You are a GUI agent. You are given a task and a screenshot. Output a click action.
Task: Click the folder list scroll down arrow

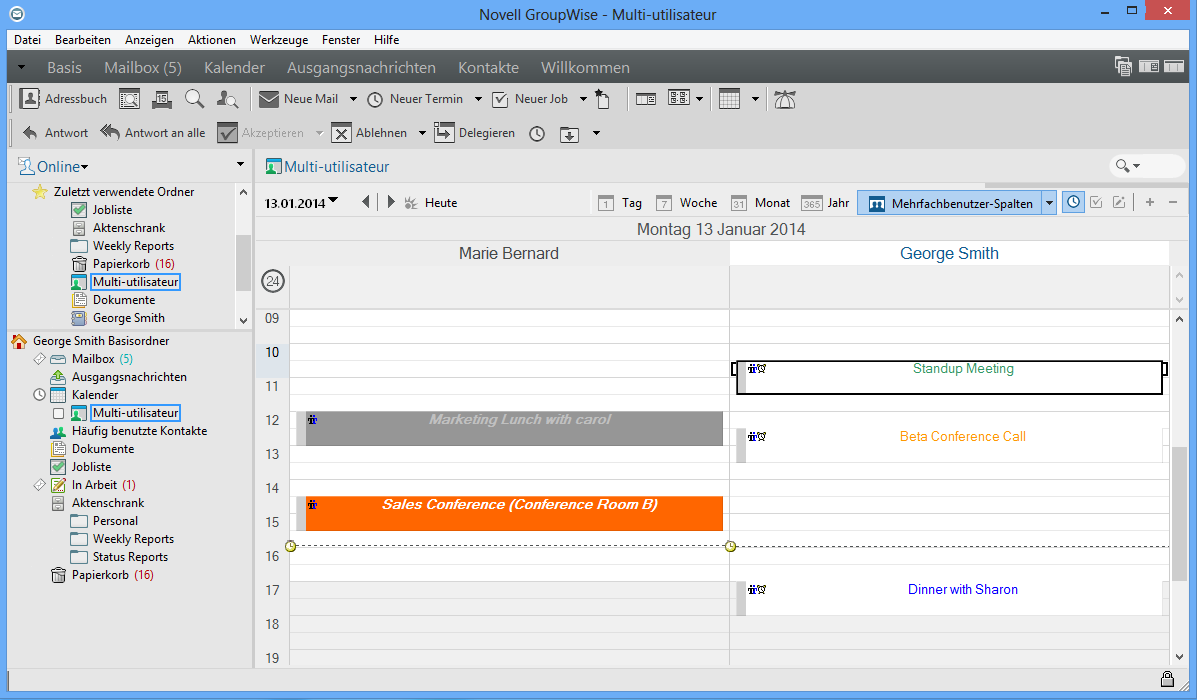pyautogui.click(x=243, y=321)
